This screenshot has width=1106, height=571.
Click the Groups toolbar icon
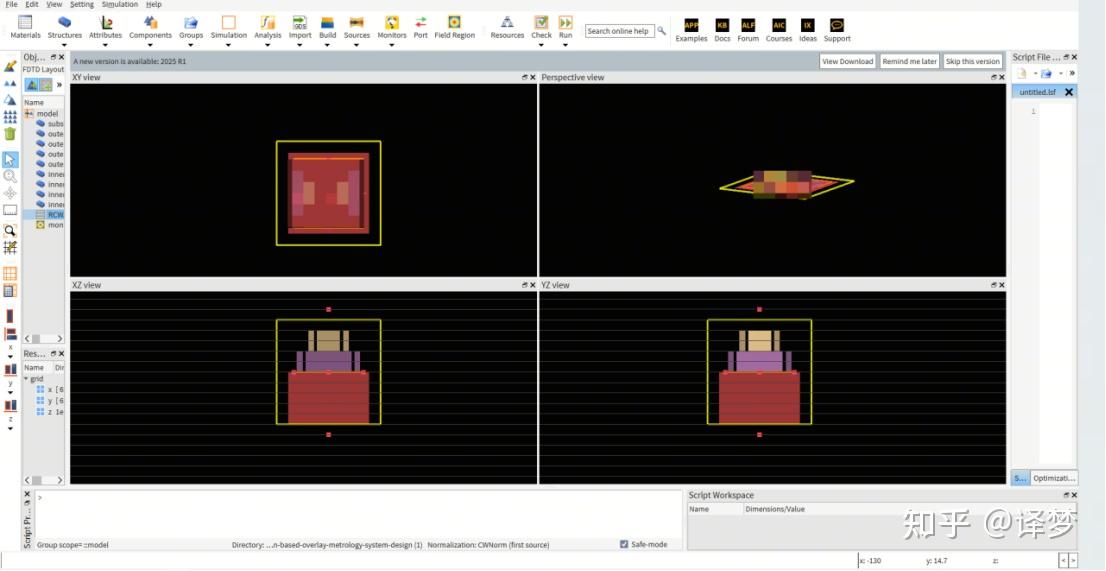tap(191, 23)
